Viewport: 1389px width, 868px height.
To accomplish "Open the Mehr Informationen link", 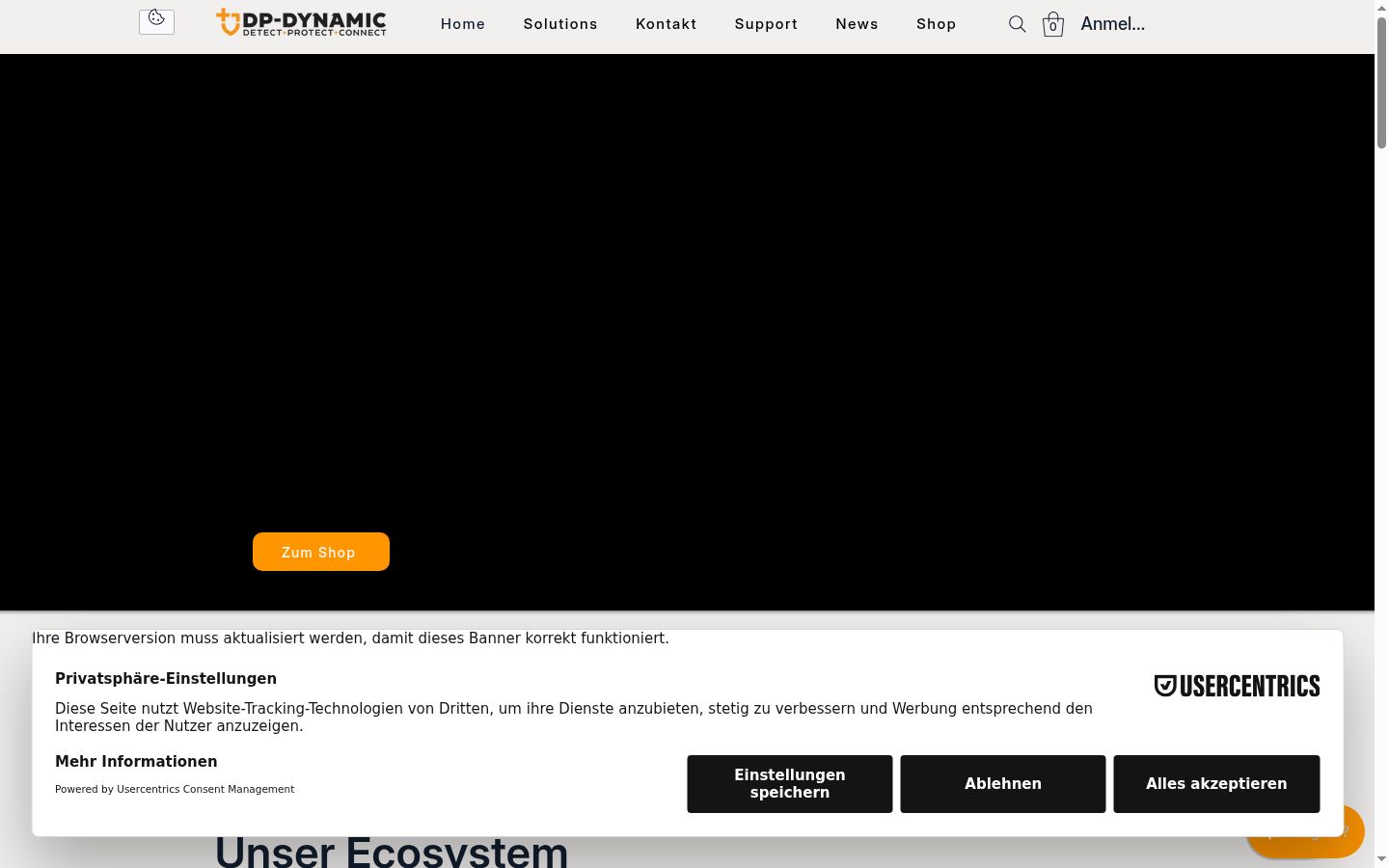I will 136,762.
